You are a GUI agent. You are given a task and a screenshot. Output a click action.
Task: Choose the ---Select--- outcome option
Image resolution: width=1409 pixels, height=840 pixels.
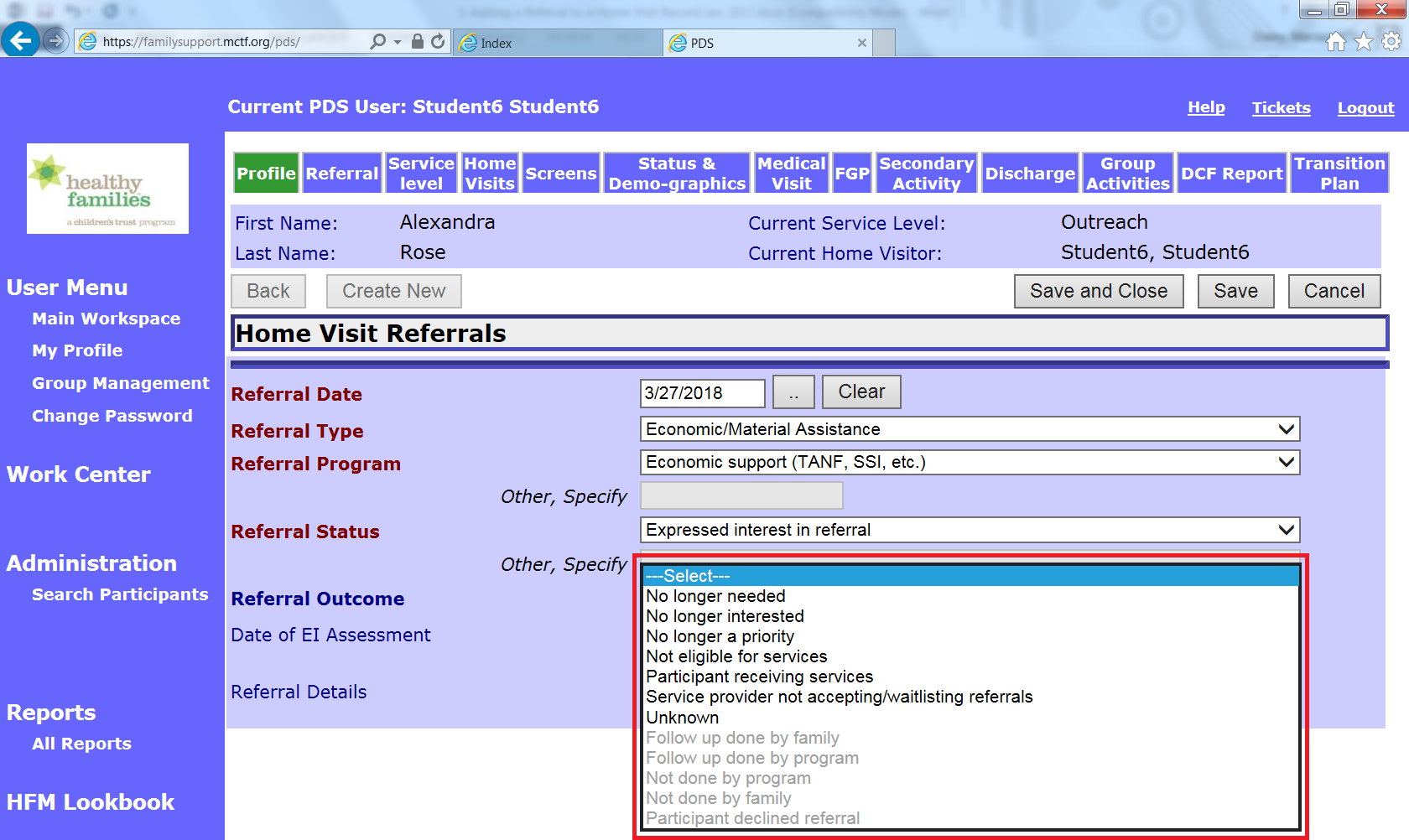point(970,576)
